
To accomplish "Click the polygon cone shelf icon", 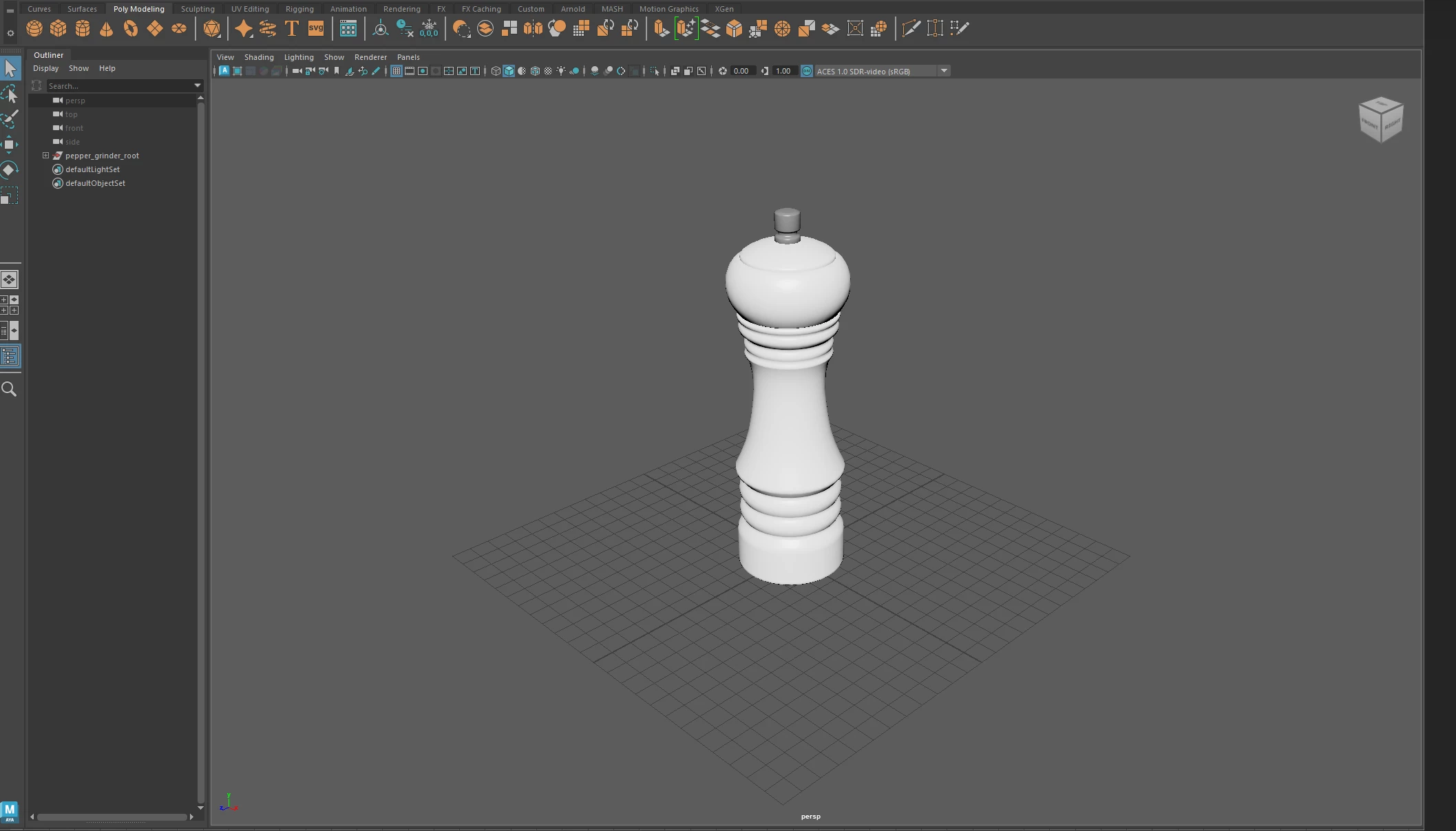I will point(106,28).
